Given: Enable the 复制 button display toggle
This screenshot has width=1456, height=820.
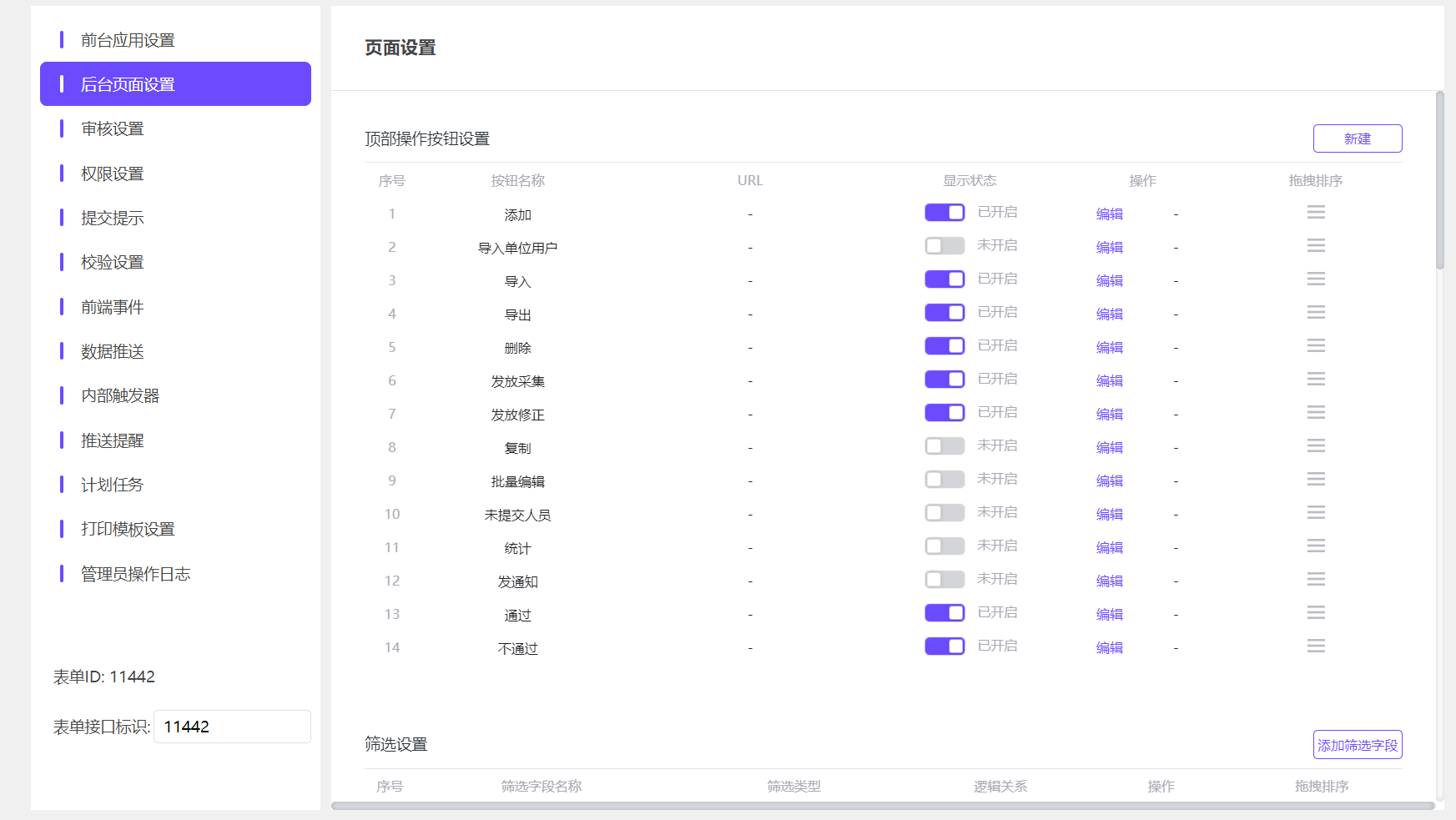Looking at the screenshot, I should pos(945,446).
